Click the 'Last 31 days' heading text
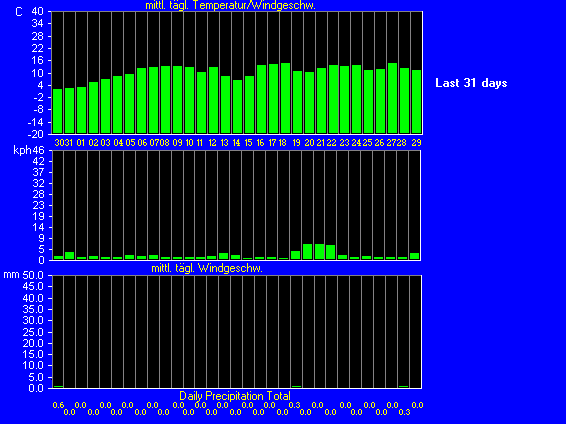The image size is (566, 424). click(471, 83)
